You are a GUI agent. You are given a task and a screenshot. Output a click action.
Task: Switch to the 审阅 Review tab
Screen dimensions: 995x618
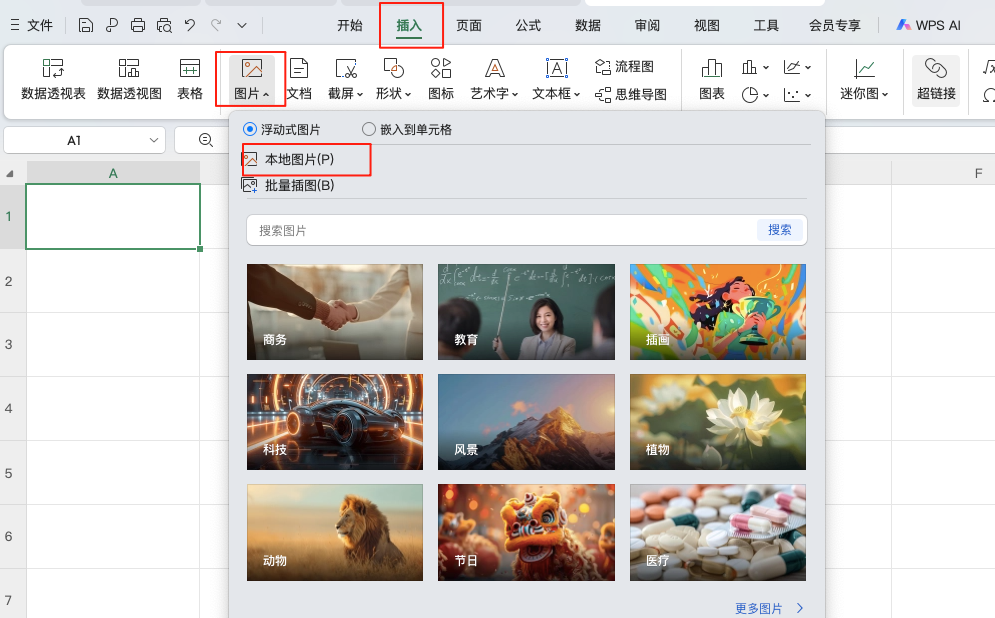(646, 25)
